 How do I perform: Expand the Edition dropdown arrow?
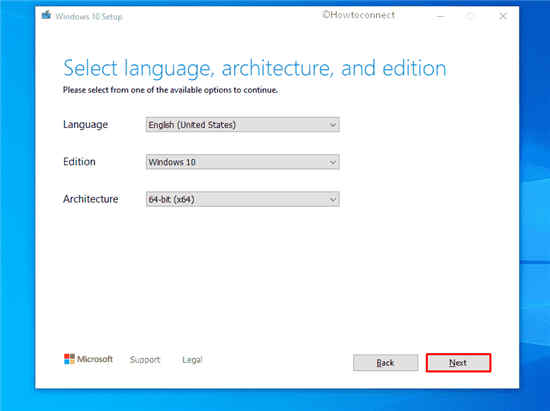click(333, 162)
